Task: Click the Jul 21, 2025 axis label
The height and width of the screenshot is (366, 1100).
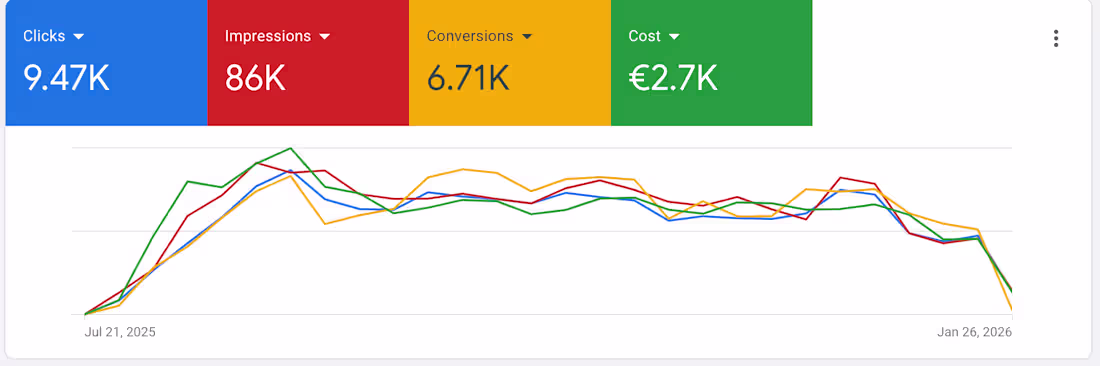Action: click(120, 332)
